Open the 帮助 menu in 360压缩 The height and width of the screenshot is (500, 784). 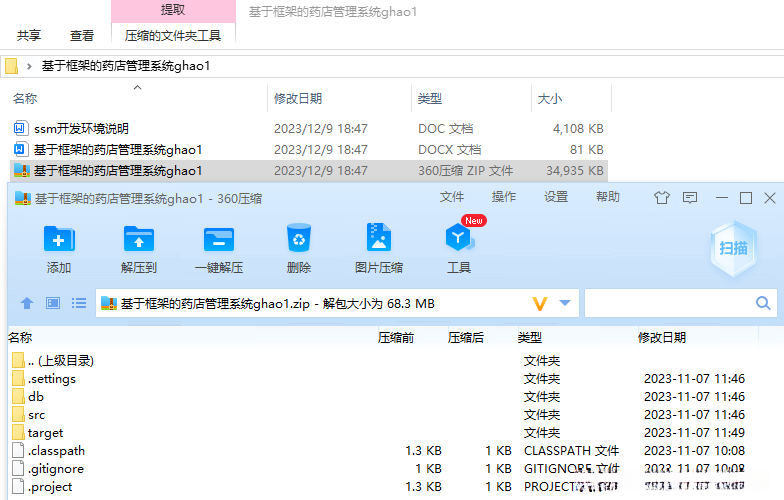608,197
